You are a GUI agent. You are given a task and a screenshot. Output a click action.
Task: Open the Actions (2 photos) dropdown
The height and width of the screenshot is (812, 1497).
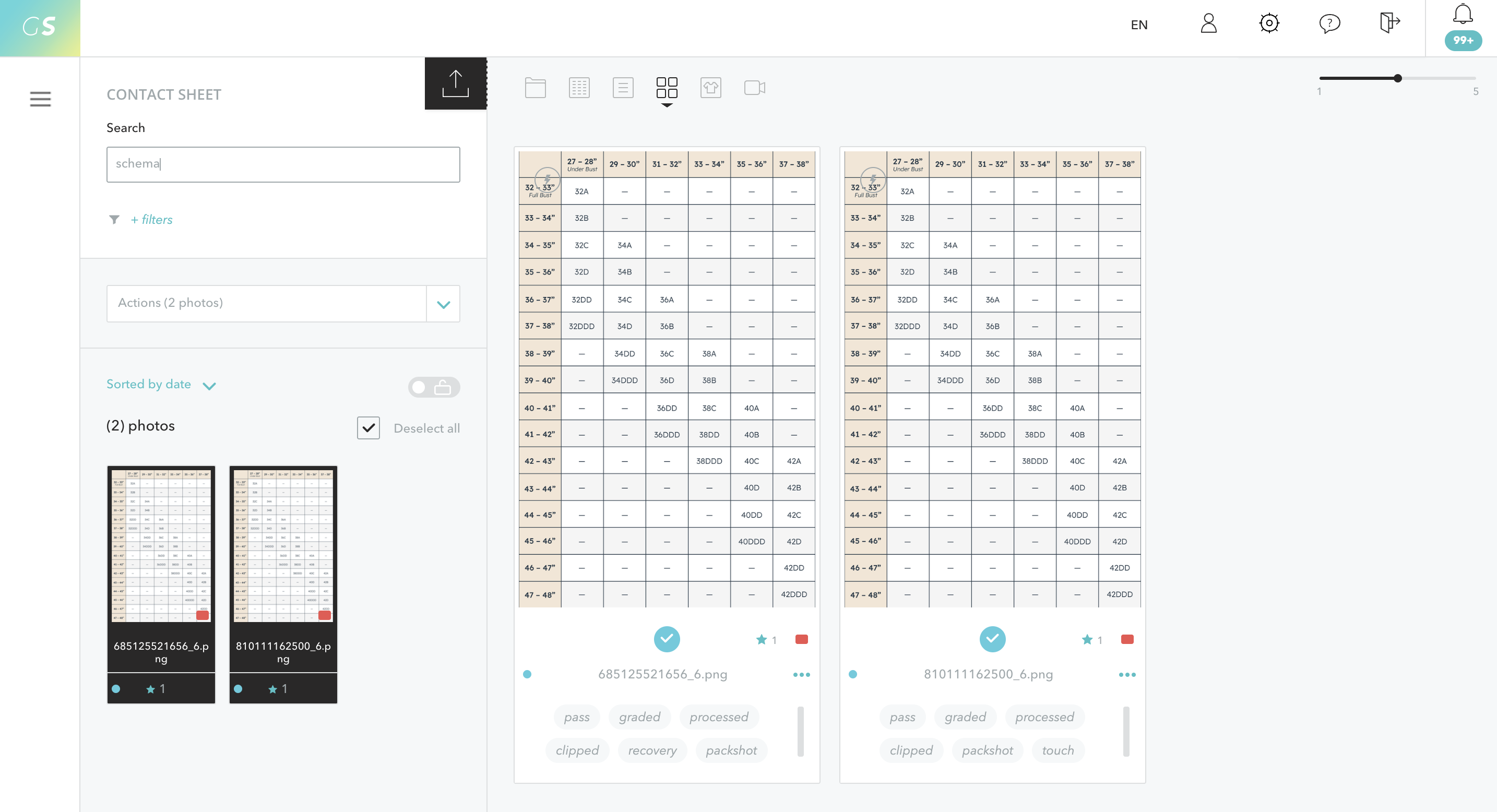point(283,303)
